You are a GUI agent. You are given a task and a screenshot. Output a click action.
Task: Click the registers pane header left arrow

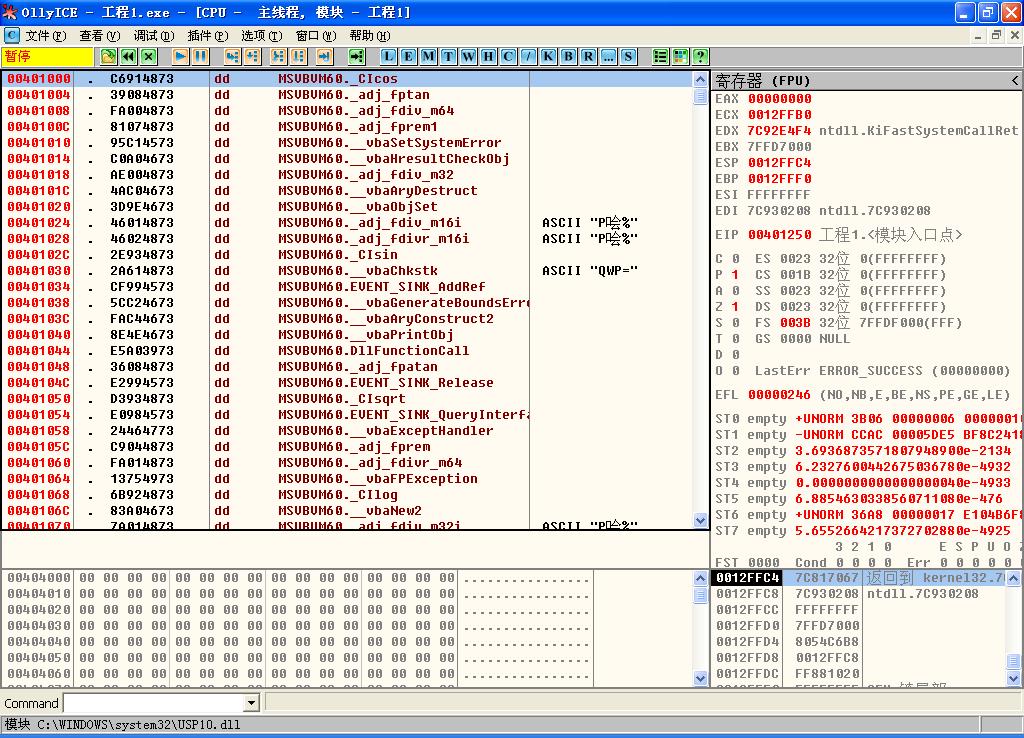(x=1015, y=80)
